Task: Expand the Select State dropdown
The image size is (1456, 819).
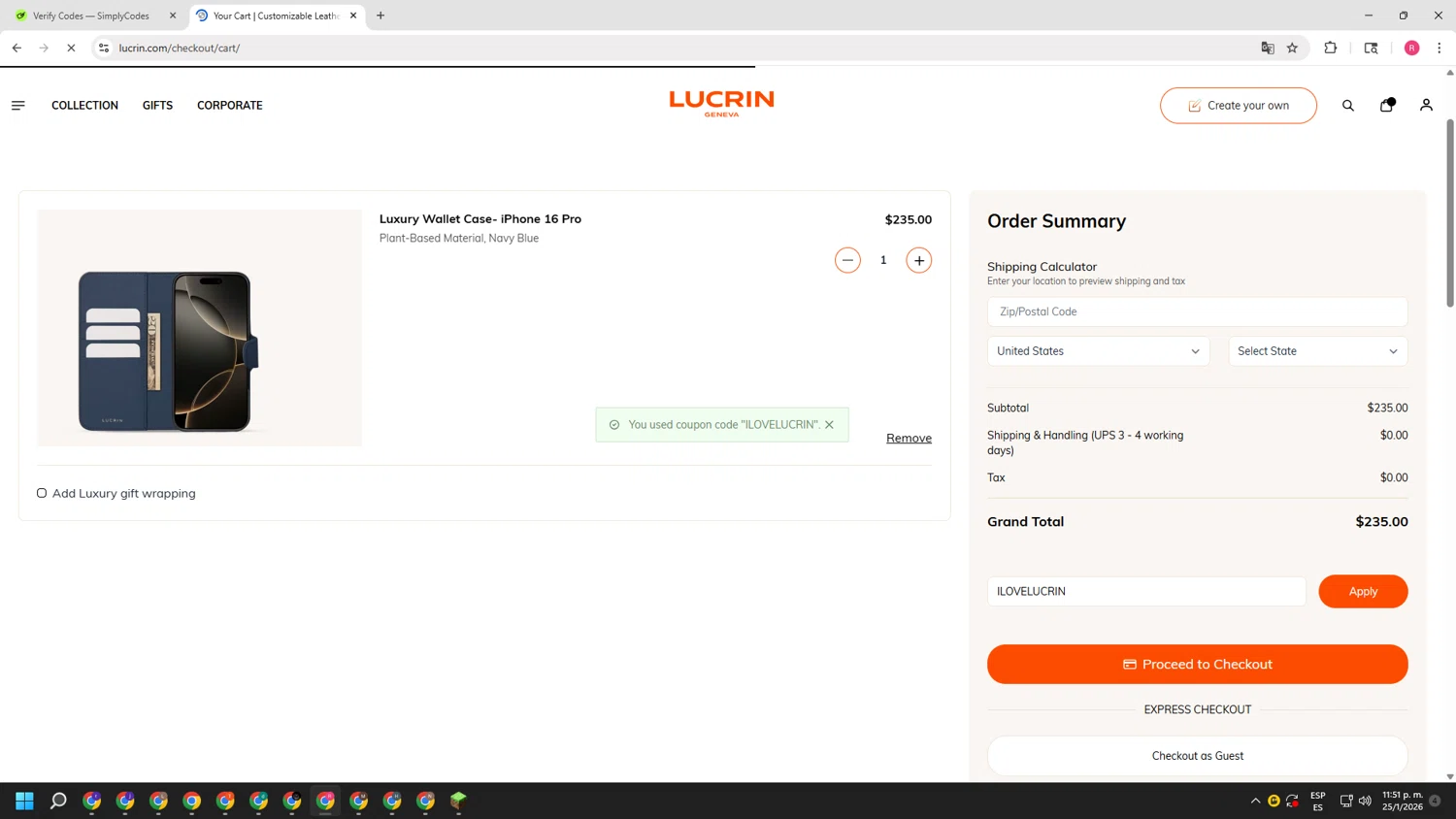Action: pos(1317,351)
